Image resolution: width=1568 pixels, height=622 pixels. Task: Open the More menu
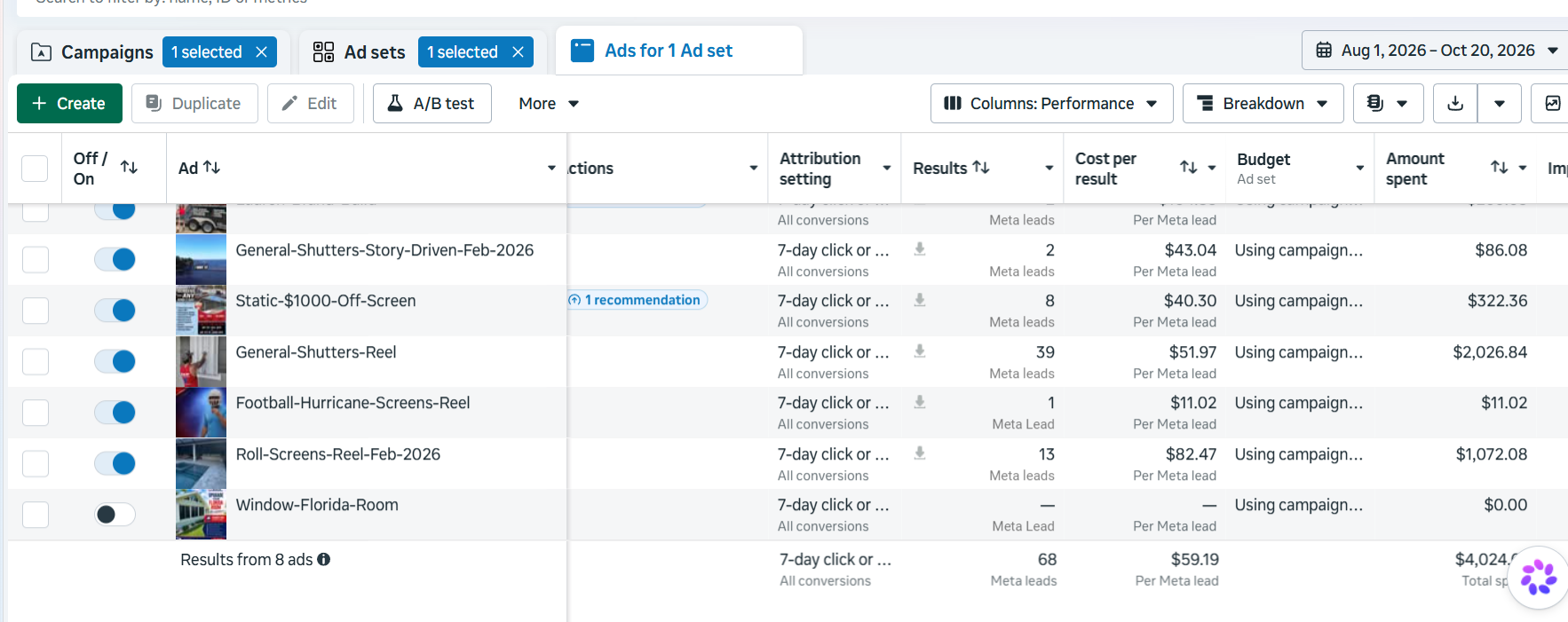[549, 104]
